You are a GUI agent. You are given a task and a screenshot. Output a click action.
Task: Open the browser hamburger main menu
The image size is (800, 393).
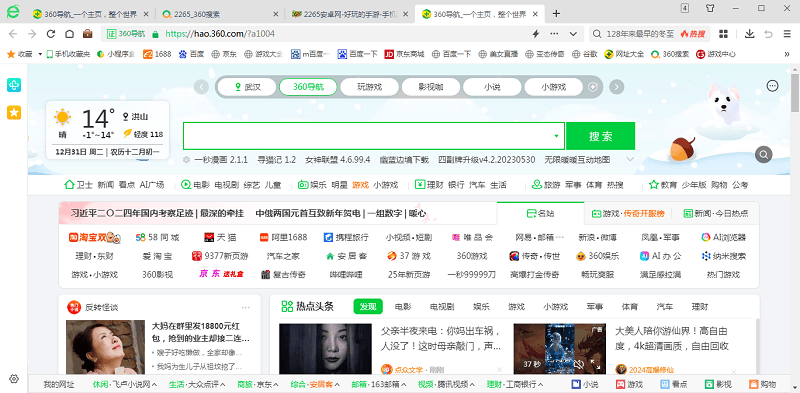click(787, 34)
